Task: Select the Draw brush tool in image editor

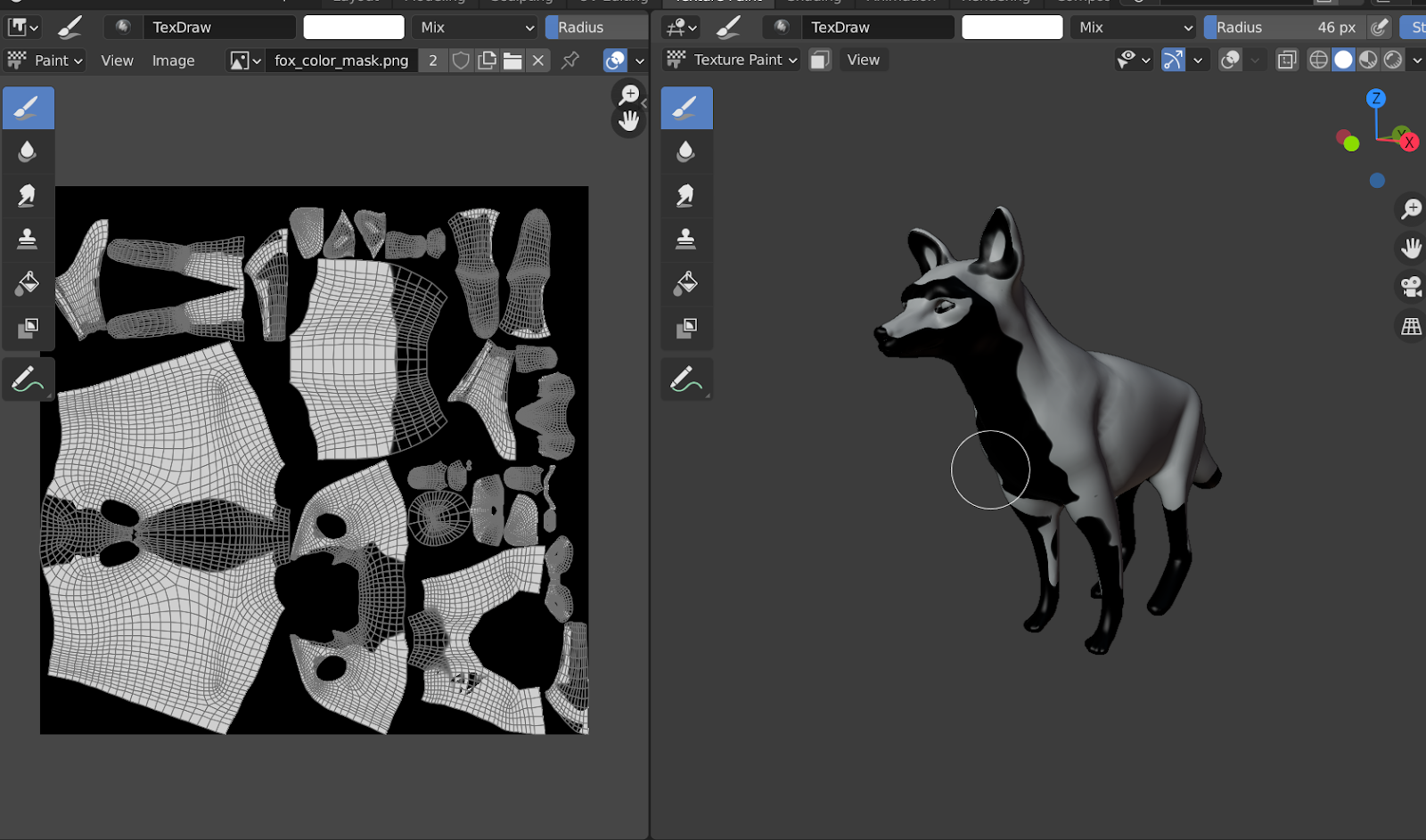Action: pos(28,108)
